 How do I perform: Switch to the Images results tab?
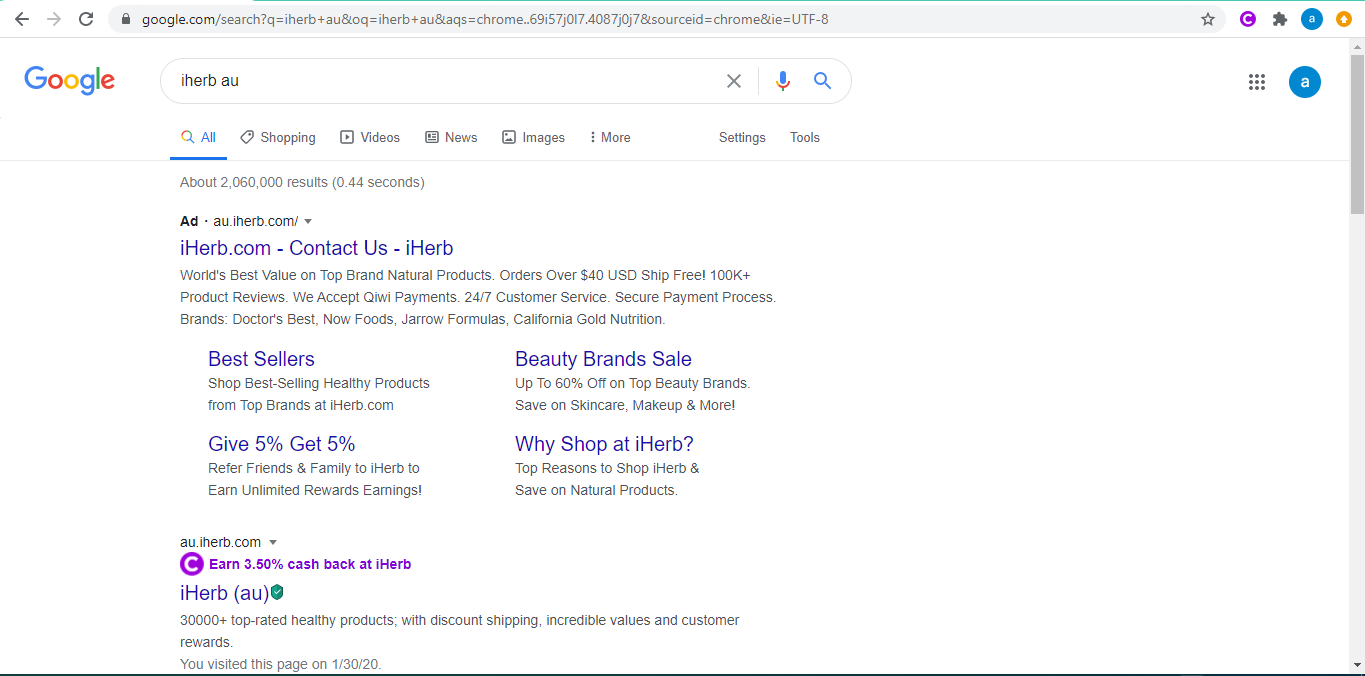[x=533, y=138]
